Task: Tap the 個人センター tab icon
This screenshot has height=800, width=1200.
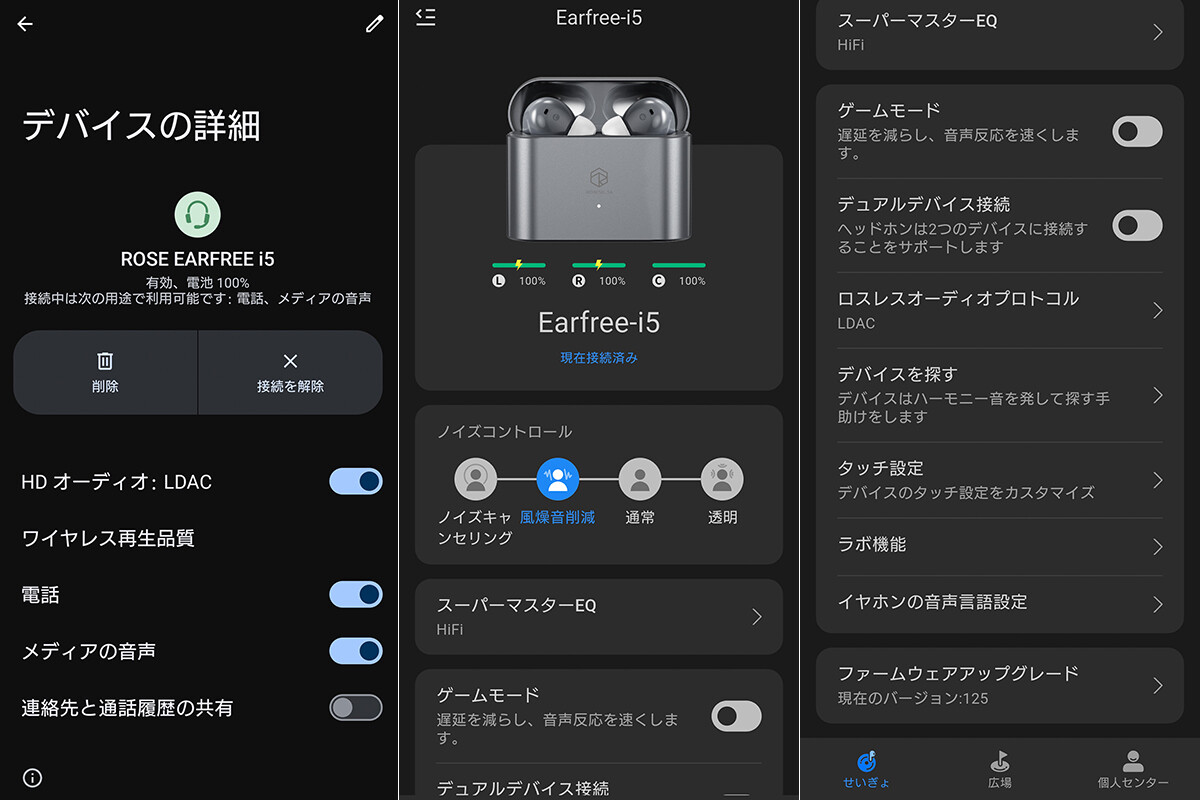Action: click(1132, 760)
